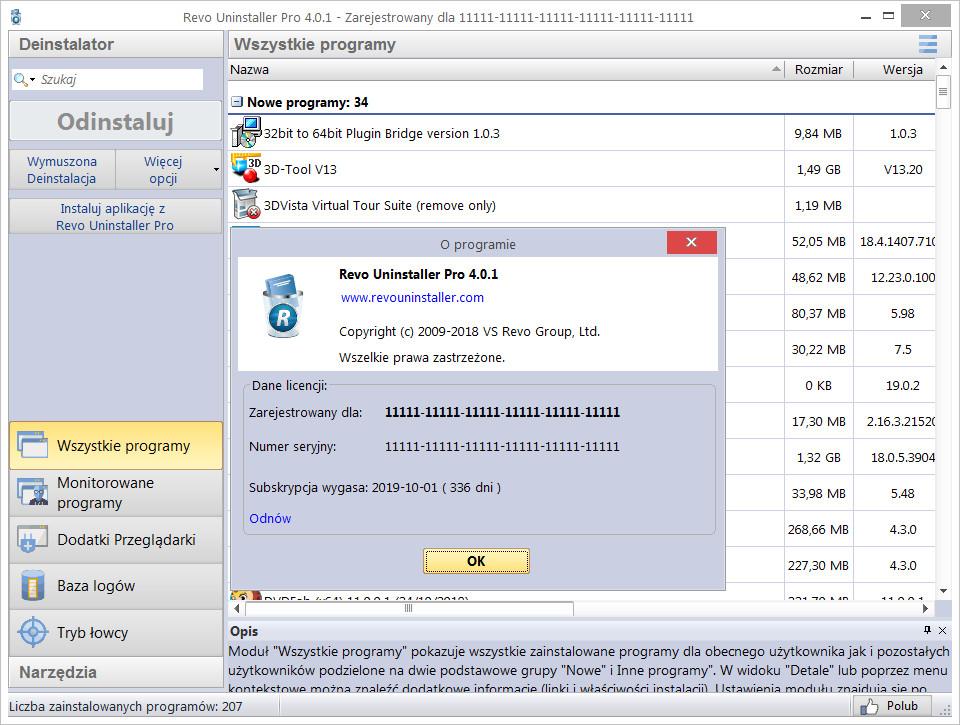Viewport: 960px width, 725px height.
Task: Switch to Monitorowane programy
Action: click(116, 492)
